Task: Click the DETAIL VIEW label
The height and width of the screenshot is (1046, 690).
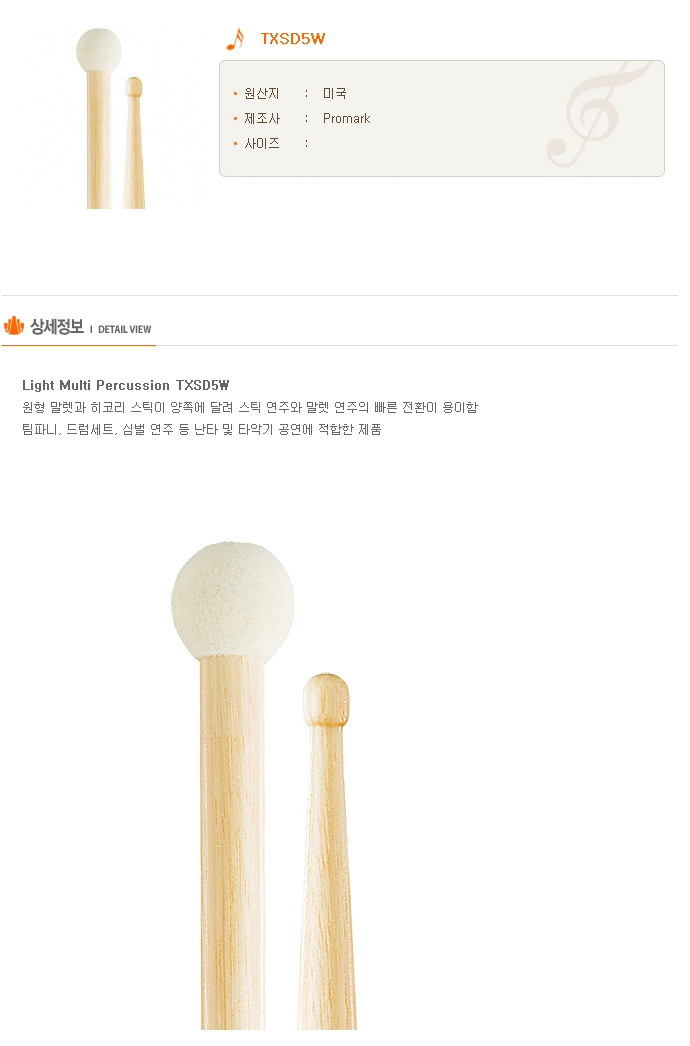Action: click(125, 330)
